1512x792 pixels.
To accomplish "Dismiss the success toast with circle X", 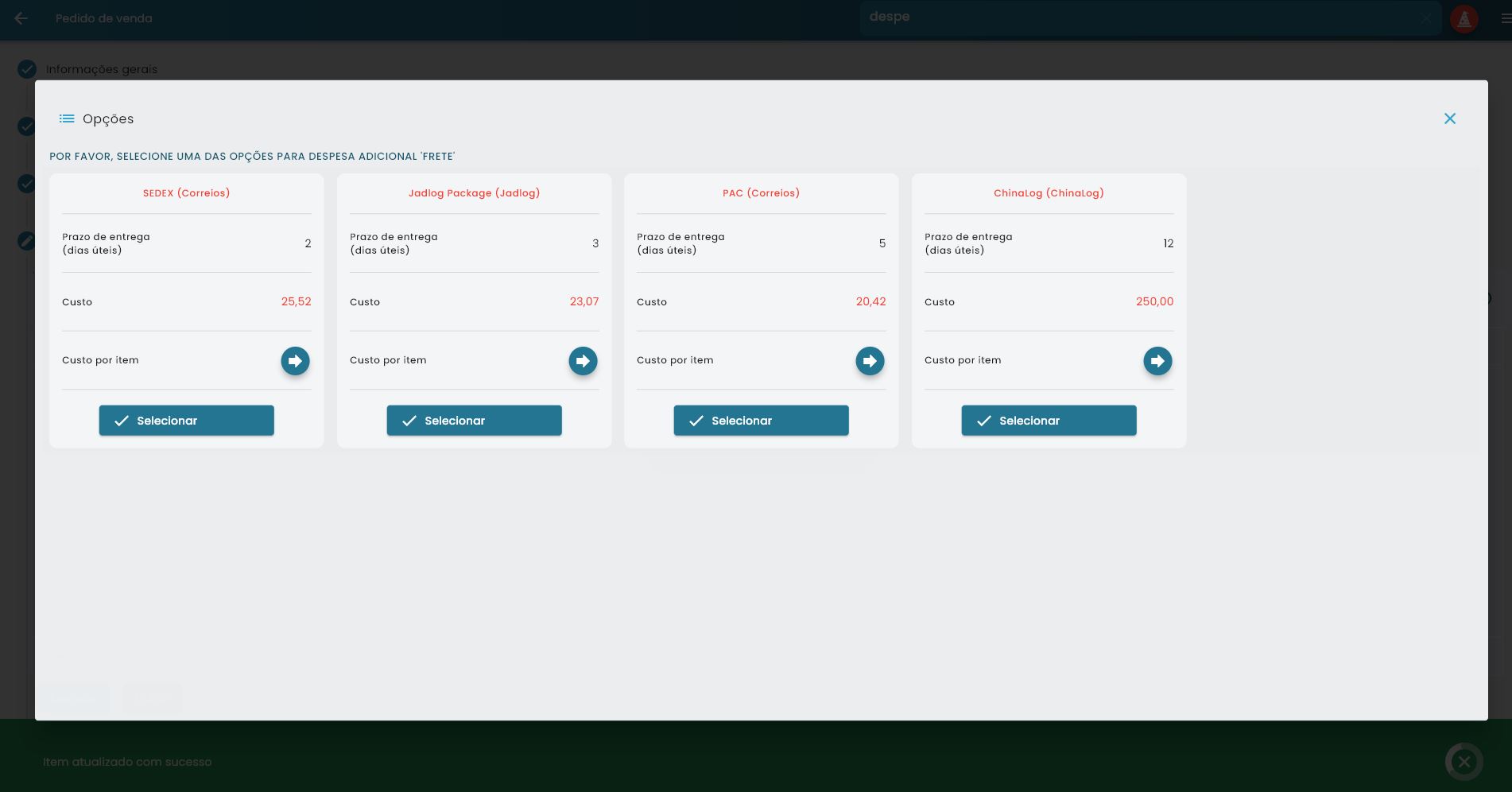I will (1464, 762).
